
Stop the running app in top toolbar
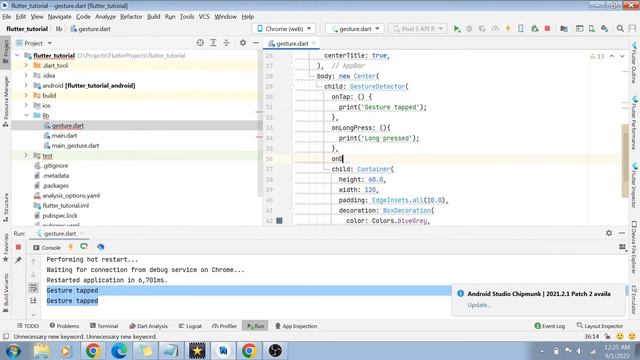coord(547,29)
